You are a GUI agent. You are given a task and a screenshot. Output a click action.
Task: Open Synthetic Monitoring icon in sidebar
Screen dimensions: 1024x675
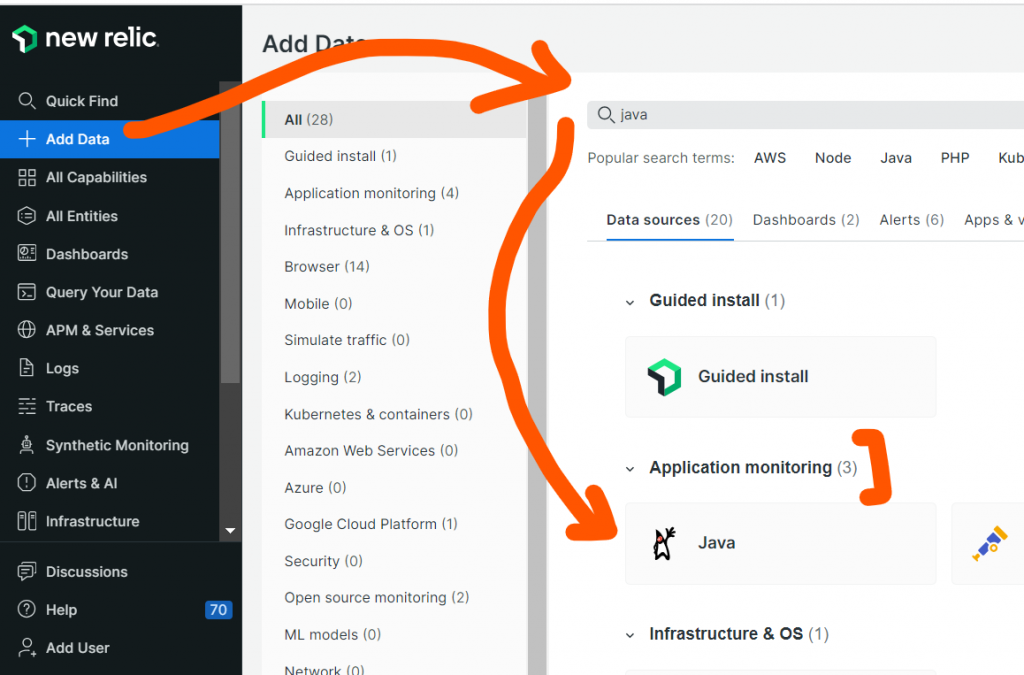27,445
